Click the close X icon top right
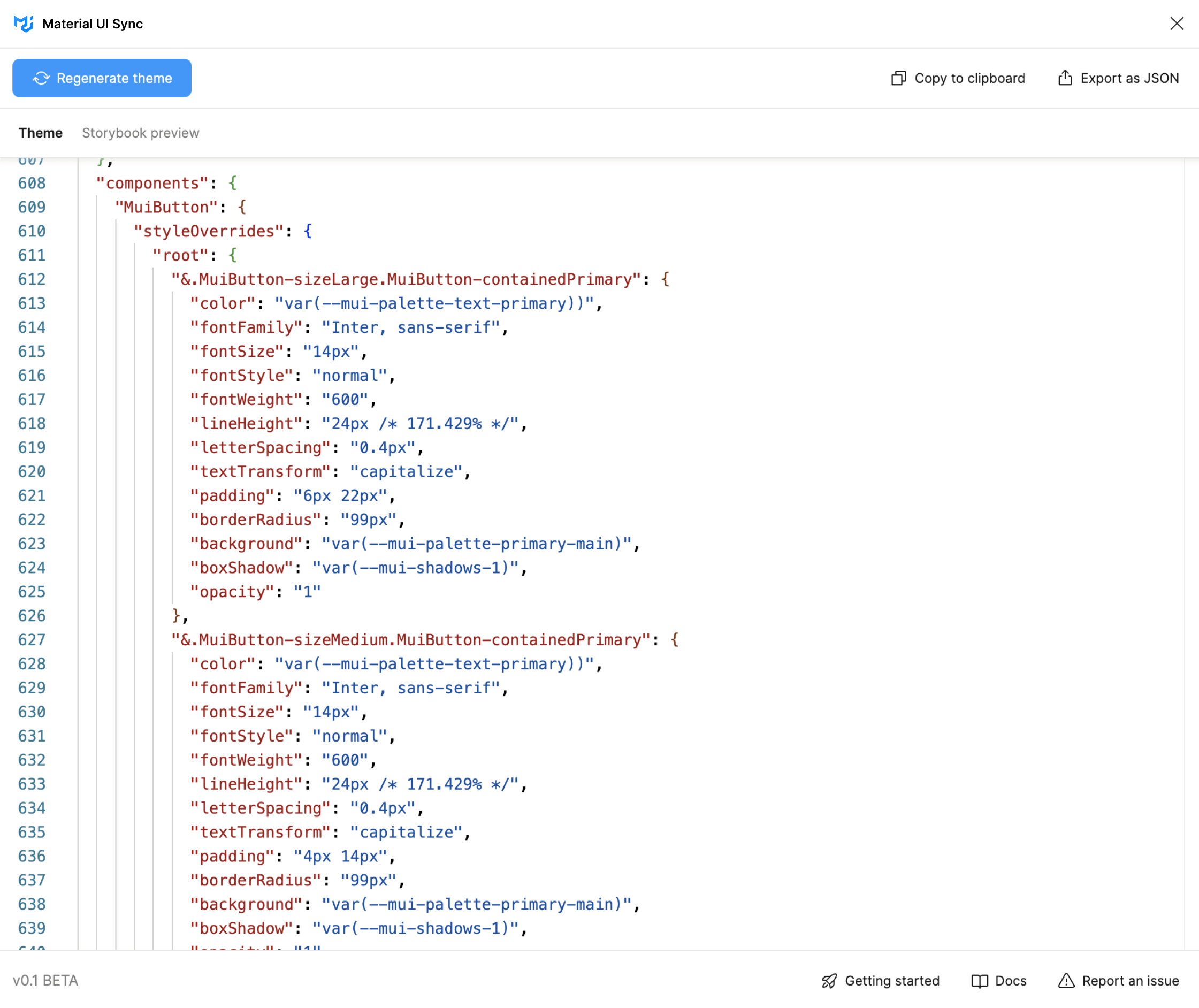Image resolution: width=1199 pixels, height=1008 pixels. [1178, 24]
